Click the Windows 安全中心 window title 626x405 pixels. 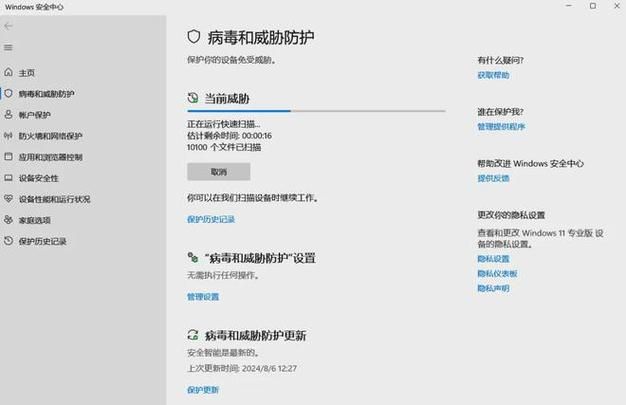pos(34,7)
